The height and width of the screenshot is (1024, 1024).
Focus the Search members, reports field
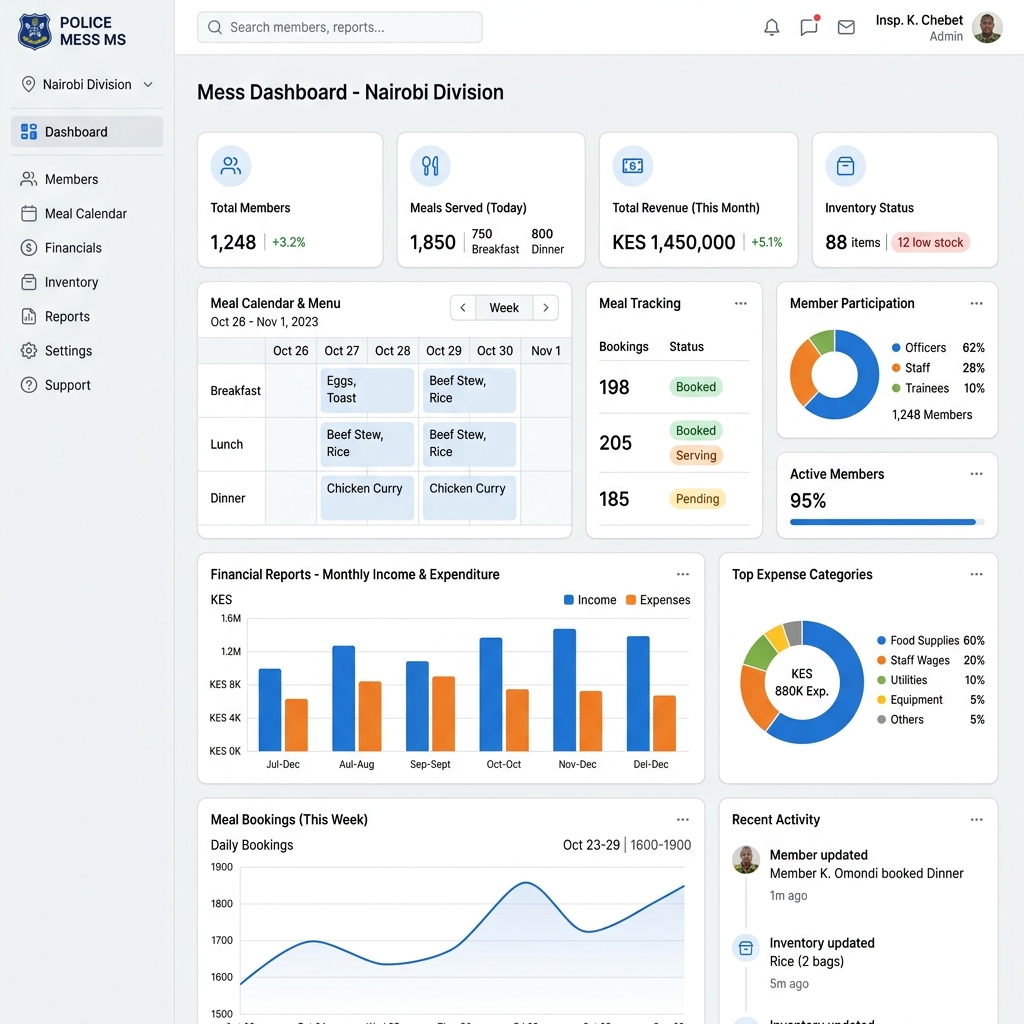(x=340, y=27)
